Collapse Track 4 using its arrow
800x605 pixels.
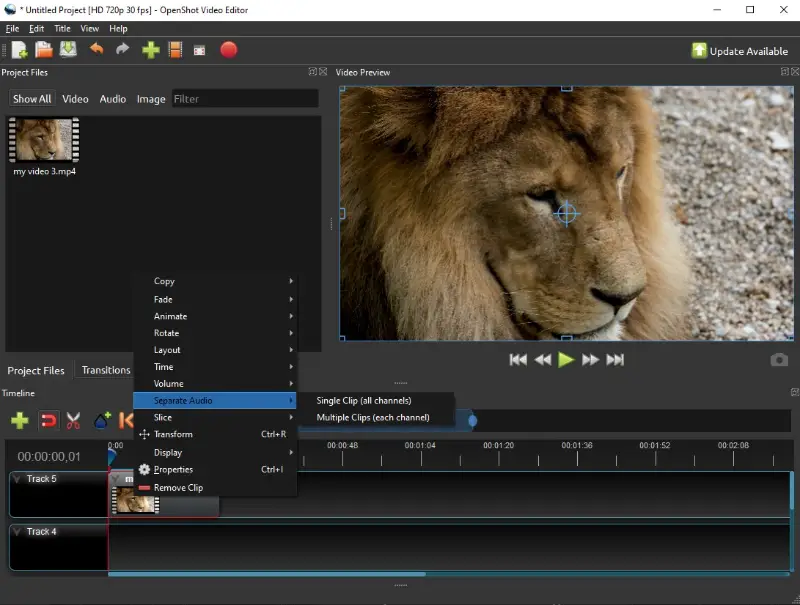17,532
